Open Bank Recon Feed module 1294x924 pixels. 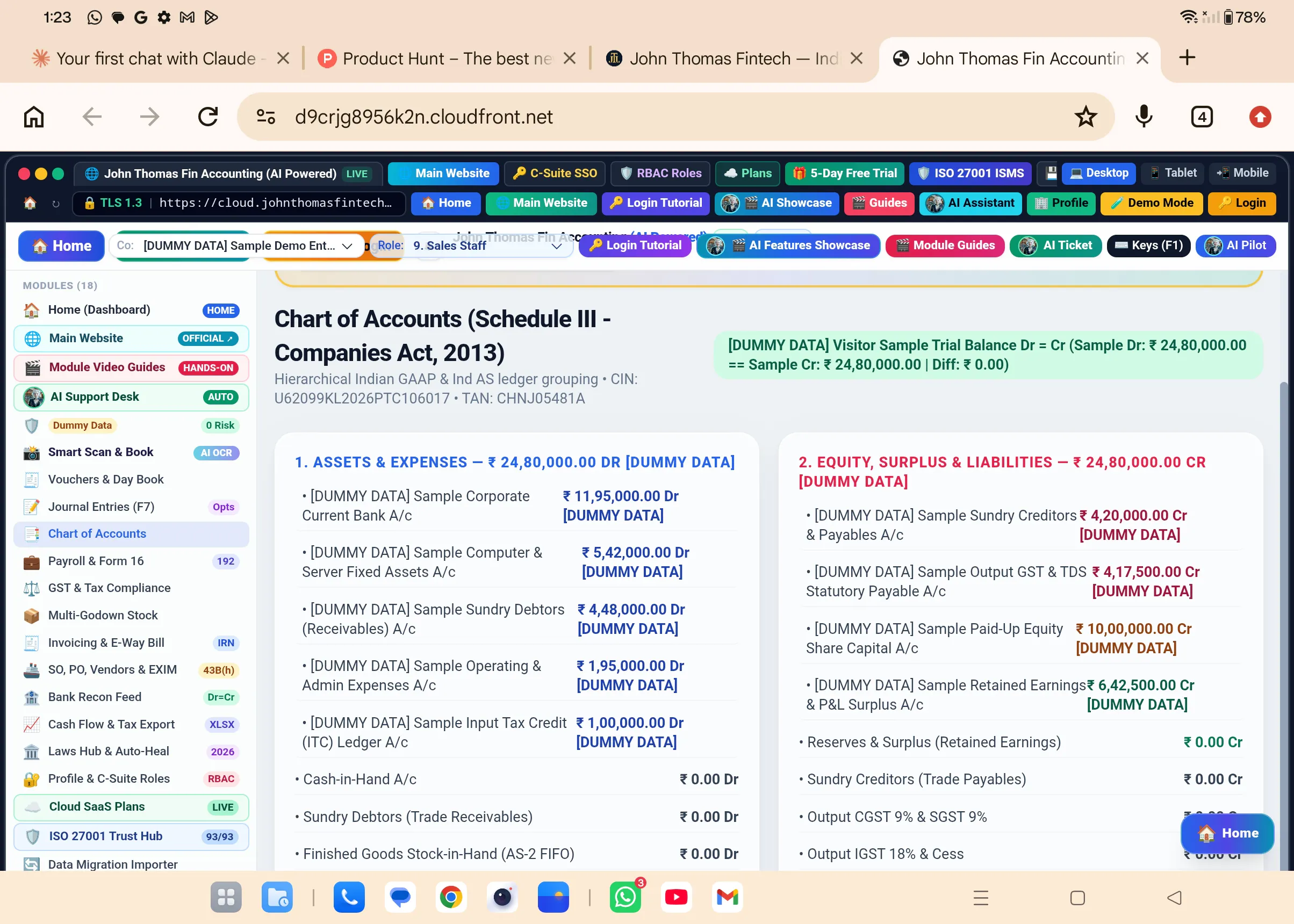tap(132, 697)
